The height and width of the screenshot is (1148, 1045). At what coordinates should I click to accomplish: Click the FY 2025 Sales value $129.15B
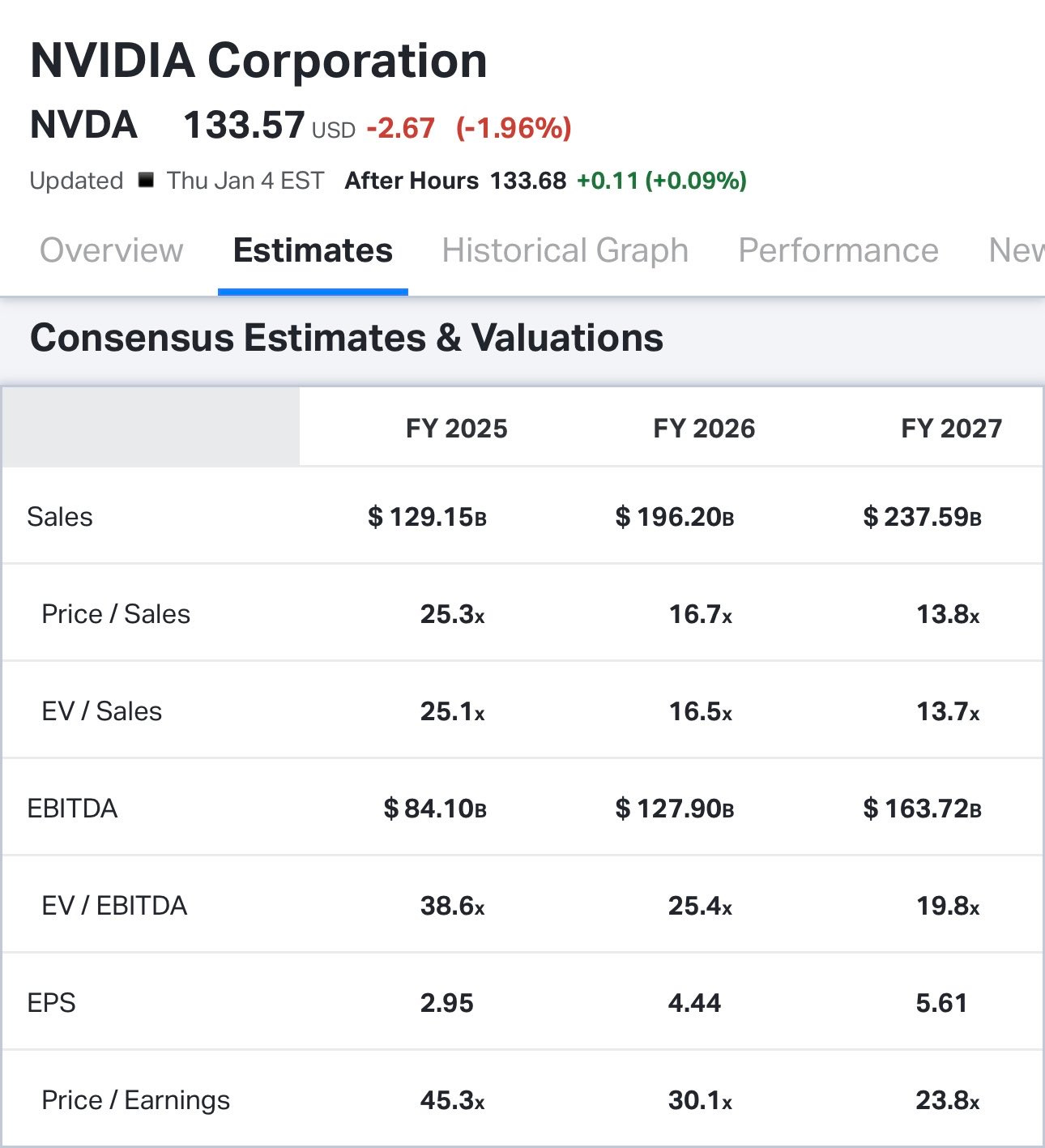tap(427, 517)
